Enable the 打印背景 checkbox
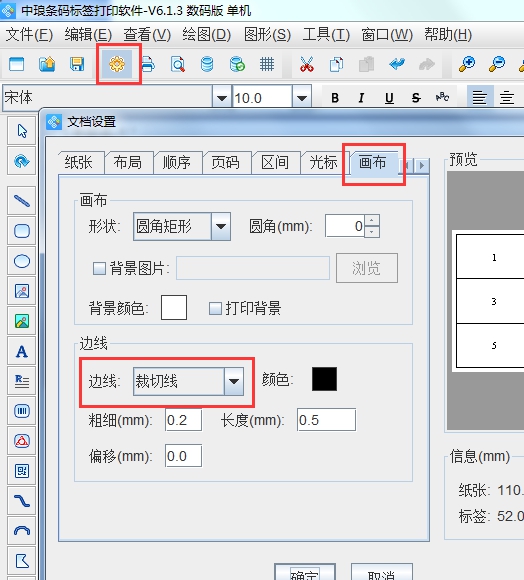 (215, 308)
